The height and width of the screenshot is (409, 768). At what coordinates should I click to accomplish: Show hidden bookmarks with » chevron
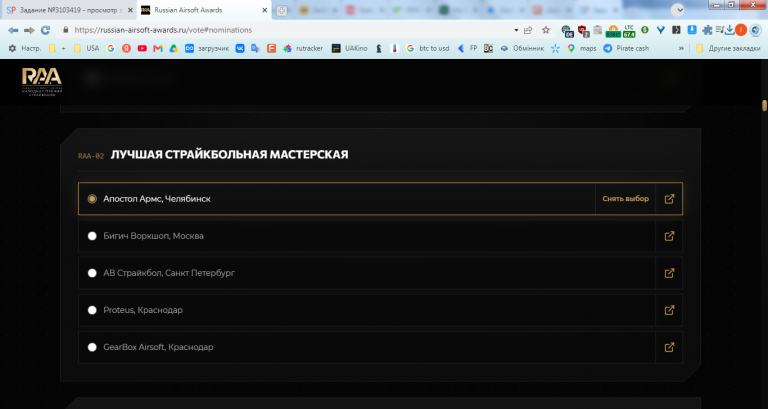(681, 48)
